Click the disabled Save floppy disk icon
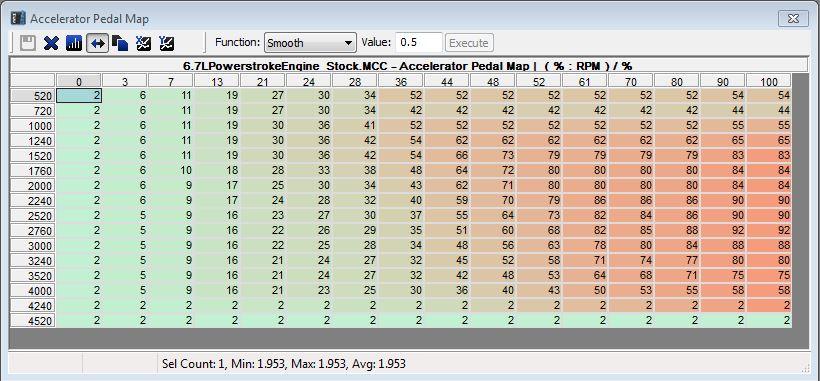Viewport: 820px width, 381px height. point(27,43)
